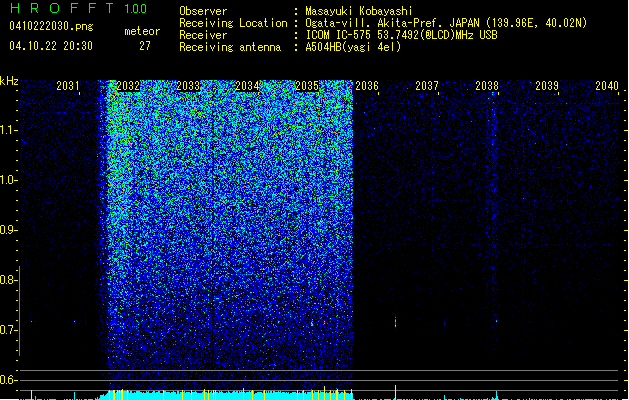Click the version number 1.0.0

pos(136,9)
